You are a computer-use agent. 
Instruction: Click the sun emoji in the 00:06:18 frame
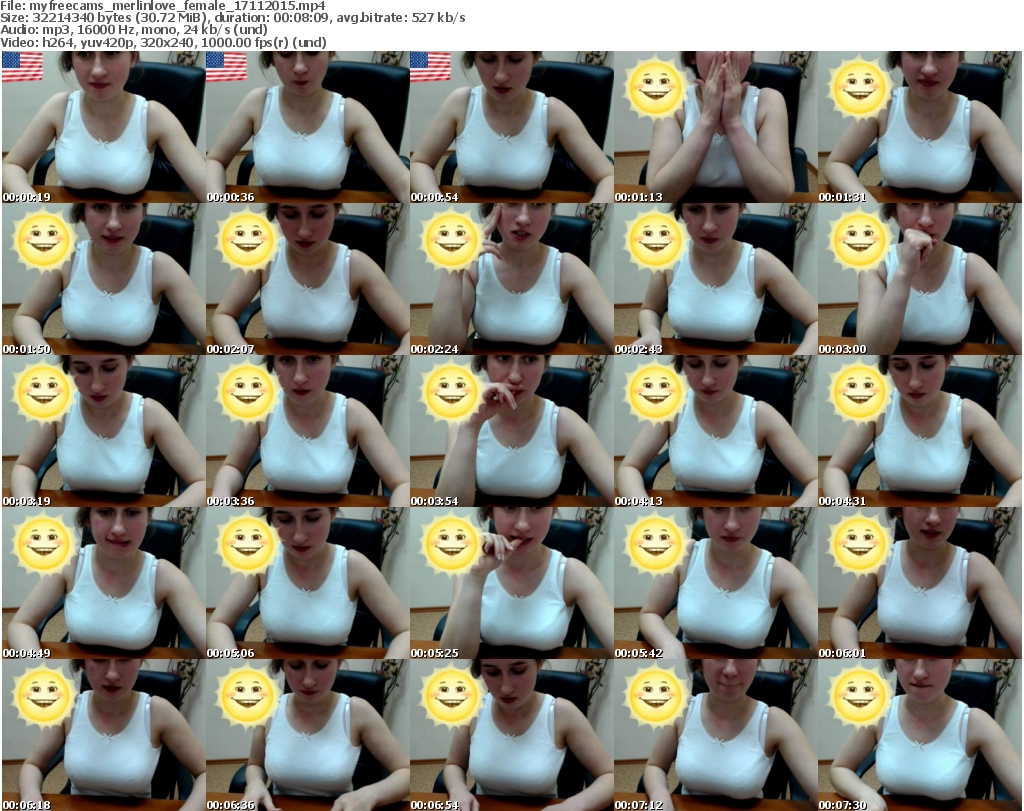tap(43, 697)
